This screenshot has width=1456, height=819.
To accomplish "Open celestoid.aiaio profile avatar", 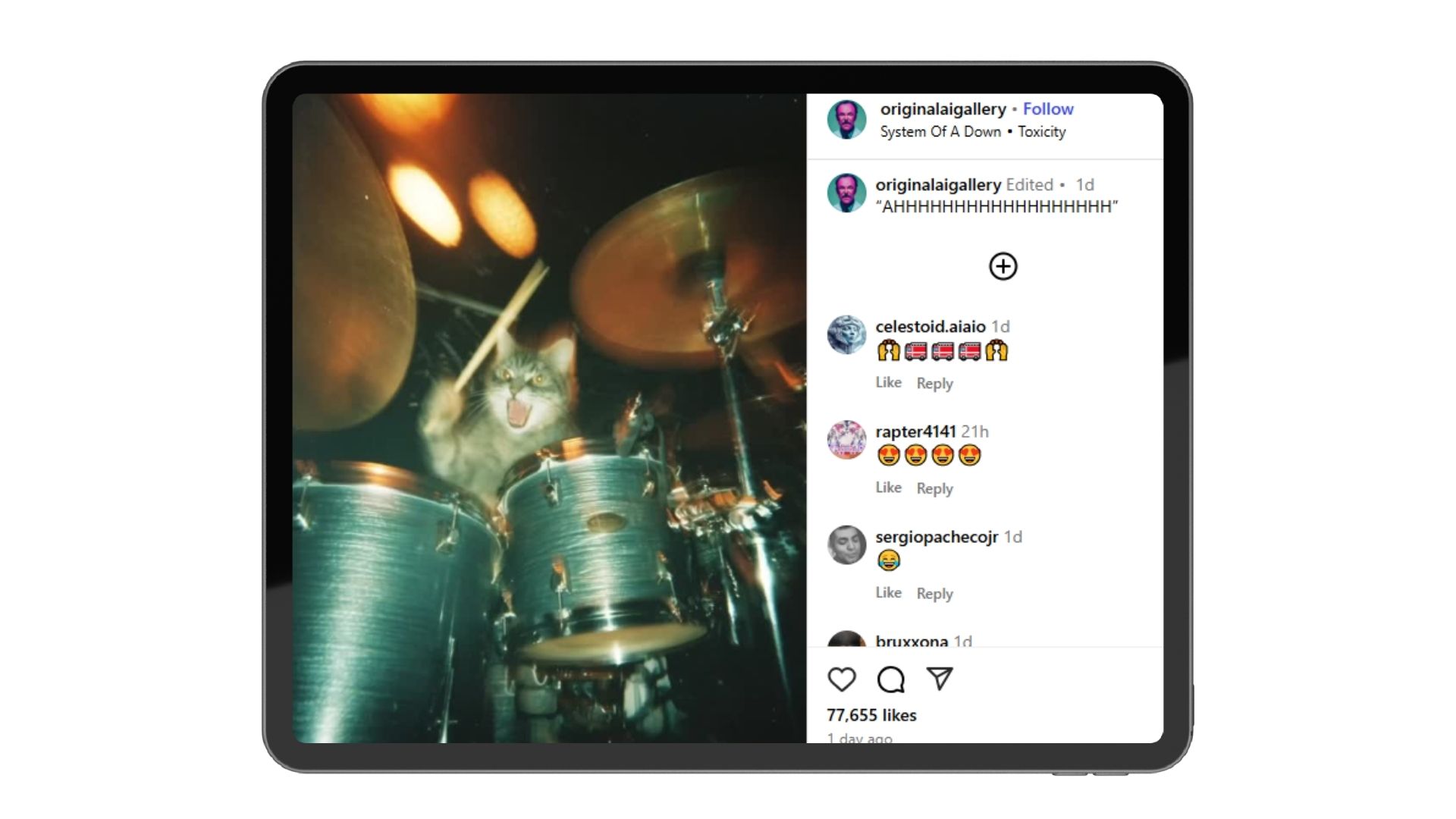I will click(x=846, y=335).
